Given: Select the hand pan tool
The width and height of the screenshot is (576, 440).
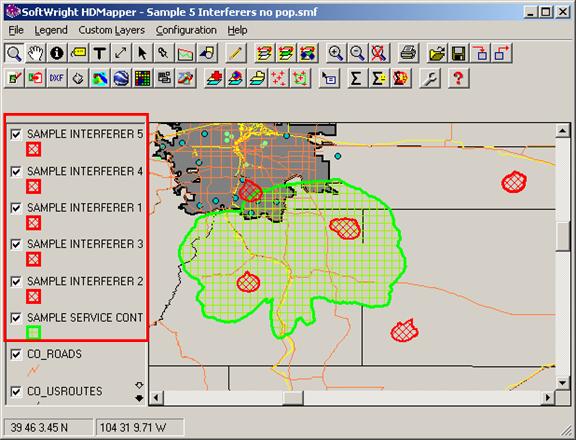Looking at the screenshot, I should tap(36, 53).
